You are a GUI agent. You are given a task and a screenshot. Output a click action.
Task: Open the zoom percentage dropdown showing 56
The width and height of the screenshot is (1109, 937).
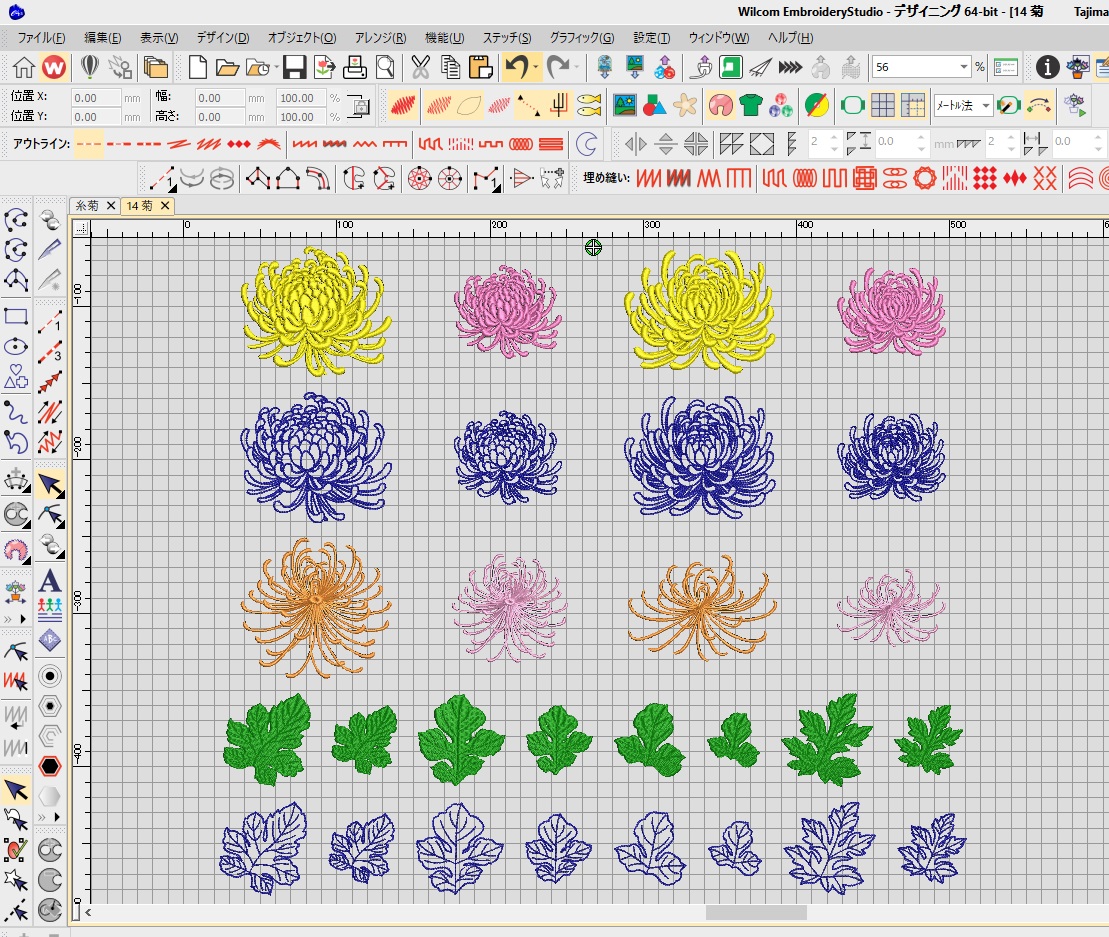click(x=963, y=67)
